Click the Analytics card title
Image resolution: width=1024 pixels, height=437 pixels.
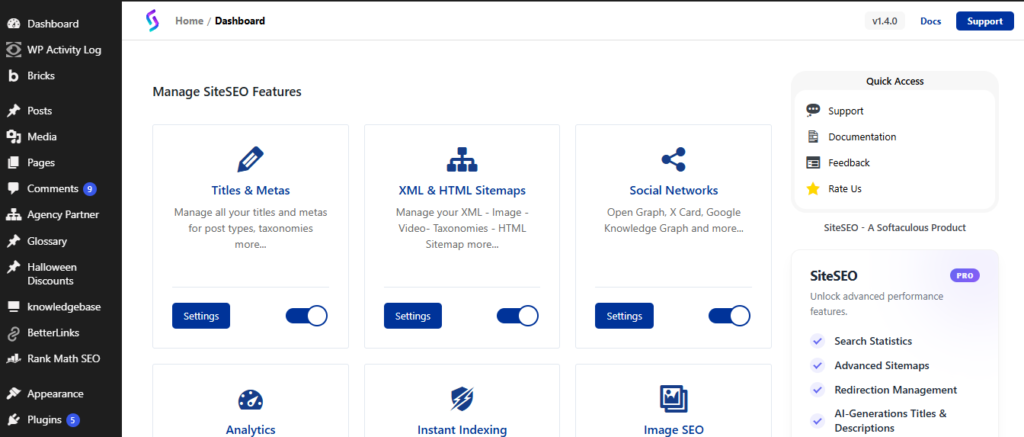250,430
